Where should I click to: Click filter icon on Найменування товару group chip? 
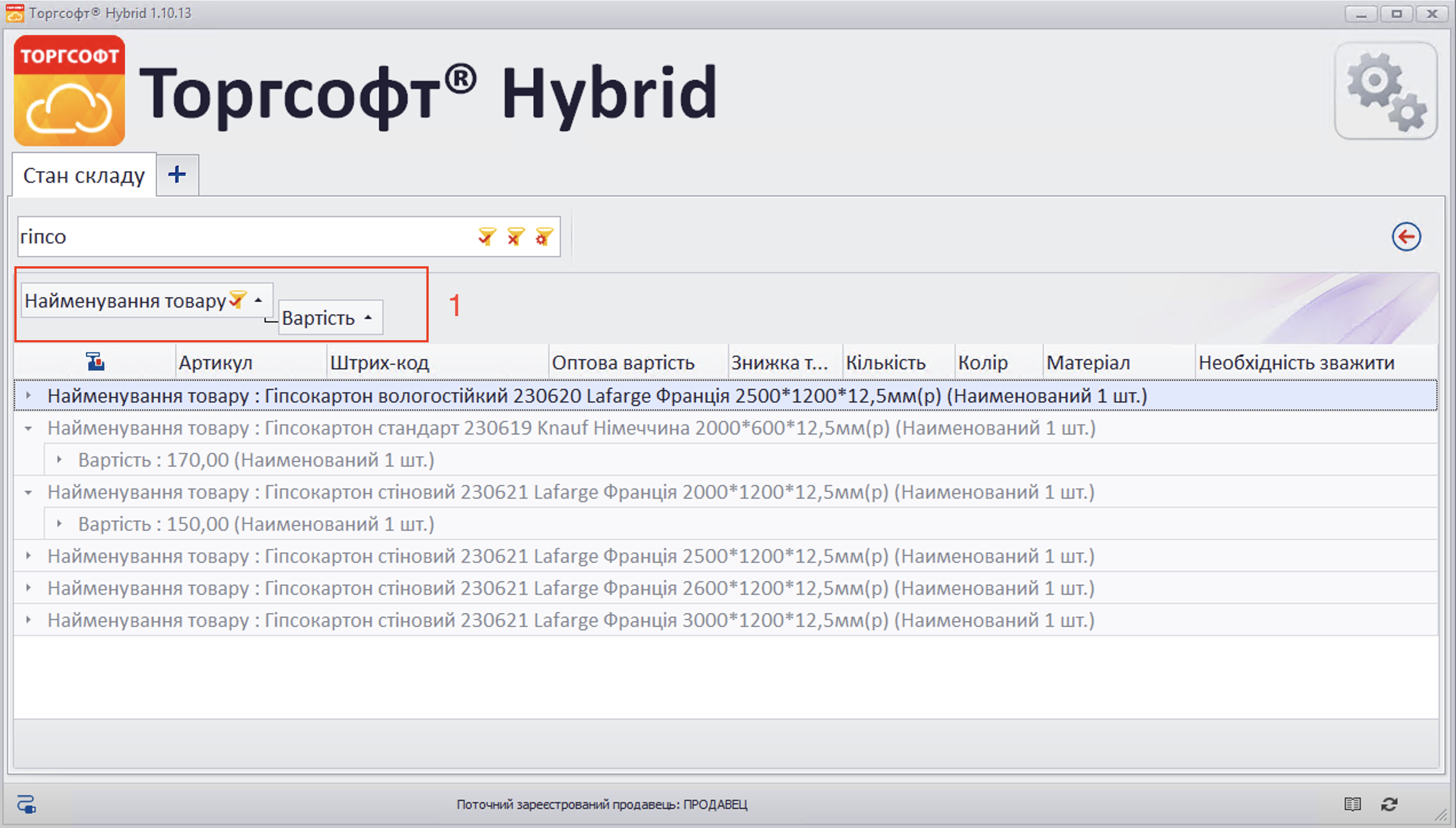(x=237, y=299)
